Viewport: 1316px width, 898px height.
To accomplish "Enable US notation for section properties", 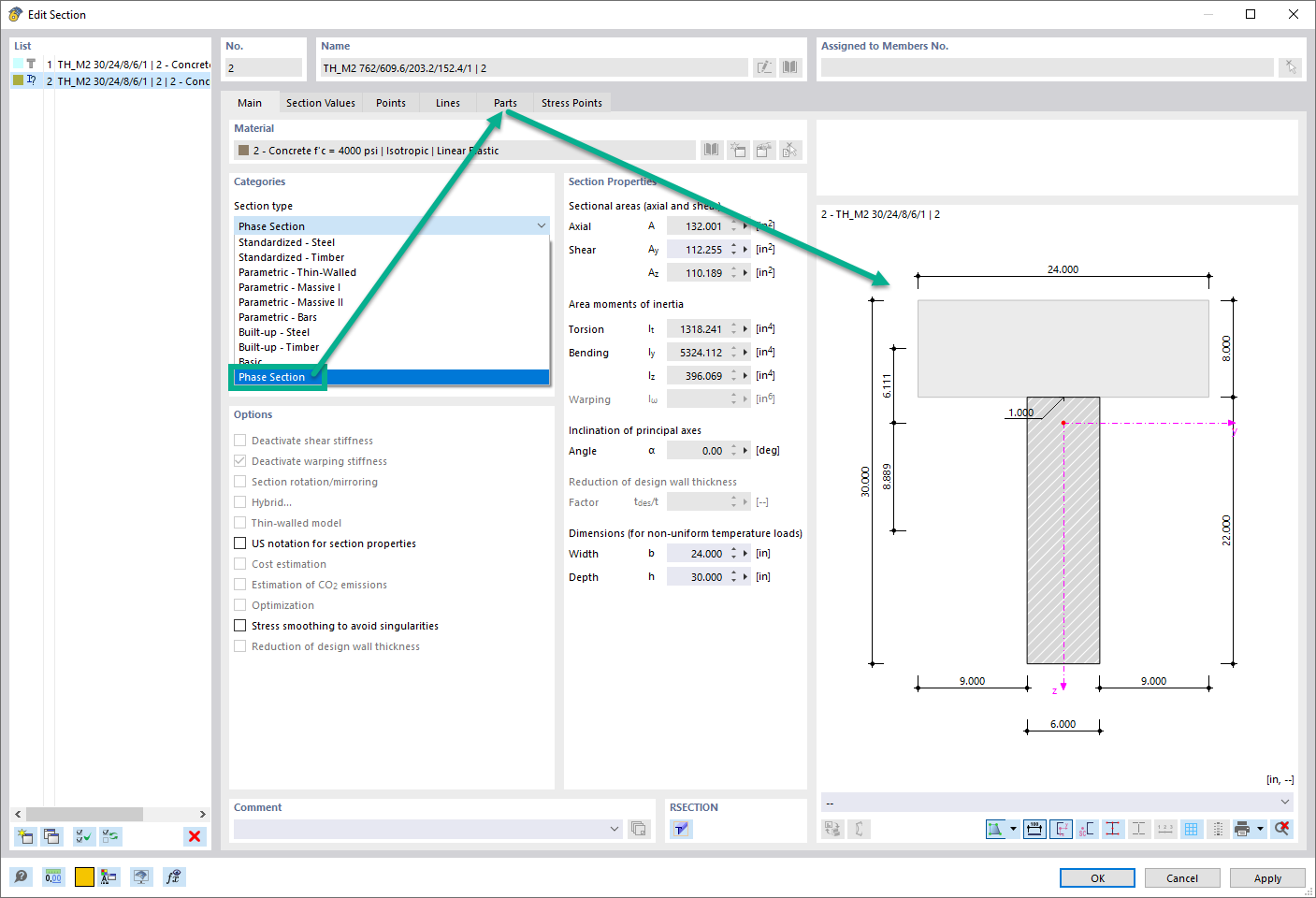I will point(239,543).
